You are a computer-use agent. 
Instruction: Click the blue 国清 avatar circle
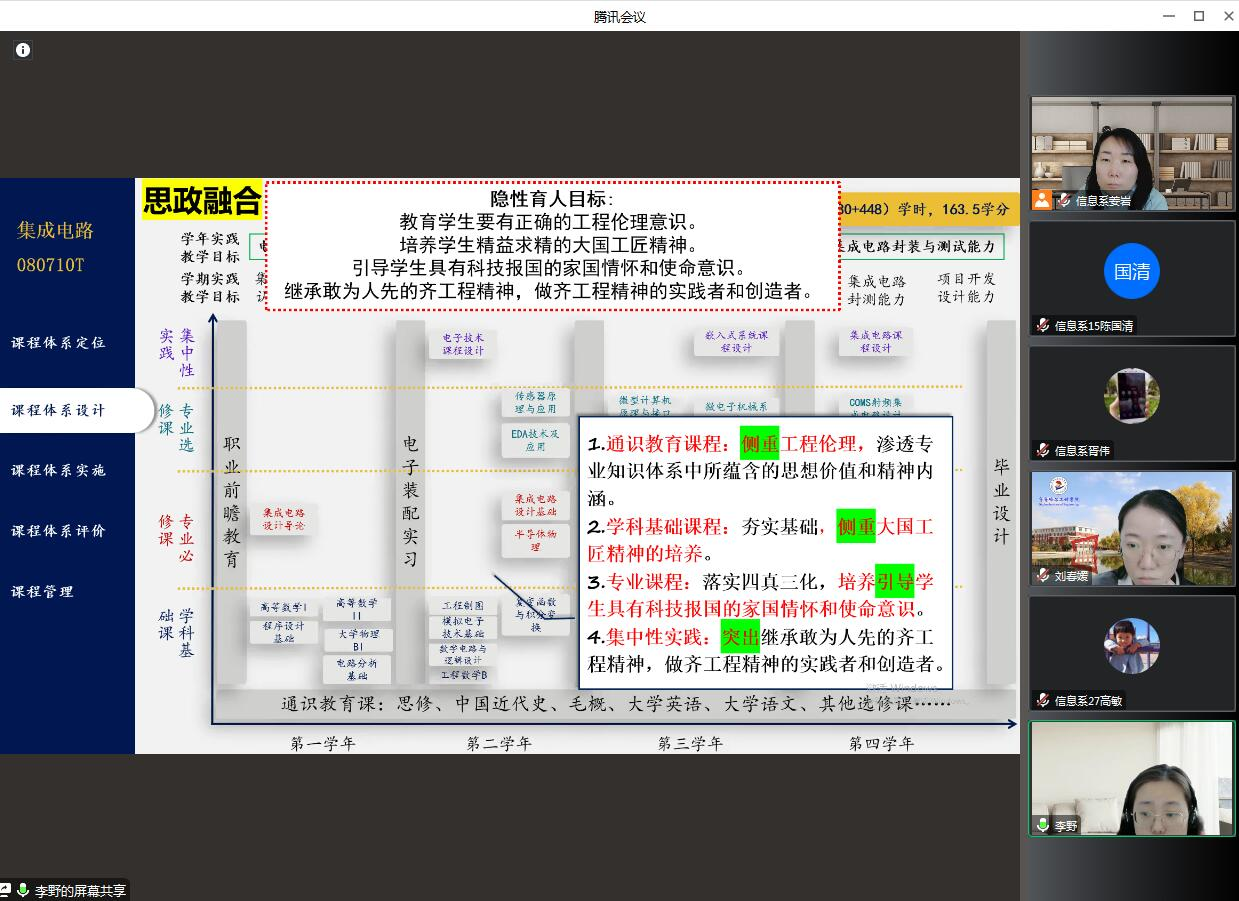[x=1131, y=271]
